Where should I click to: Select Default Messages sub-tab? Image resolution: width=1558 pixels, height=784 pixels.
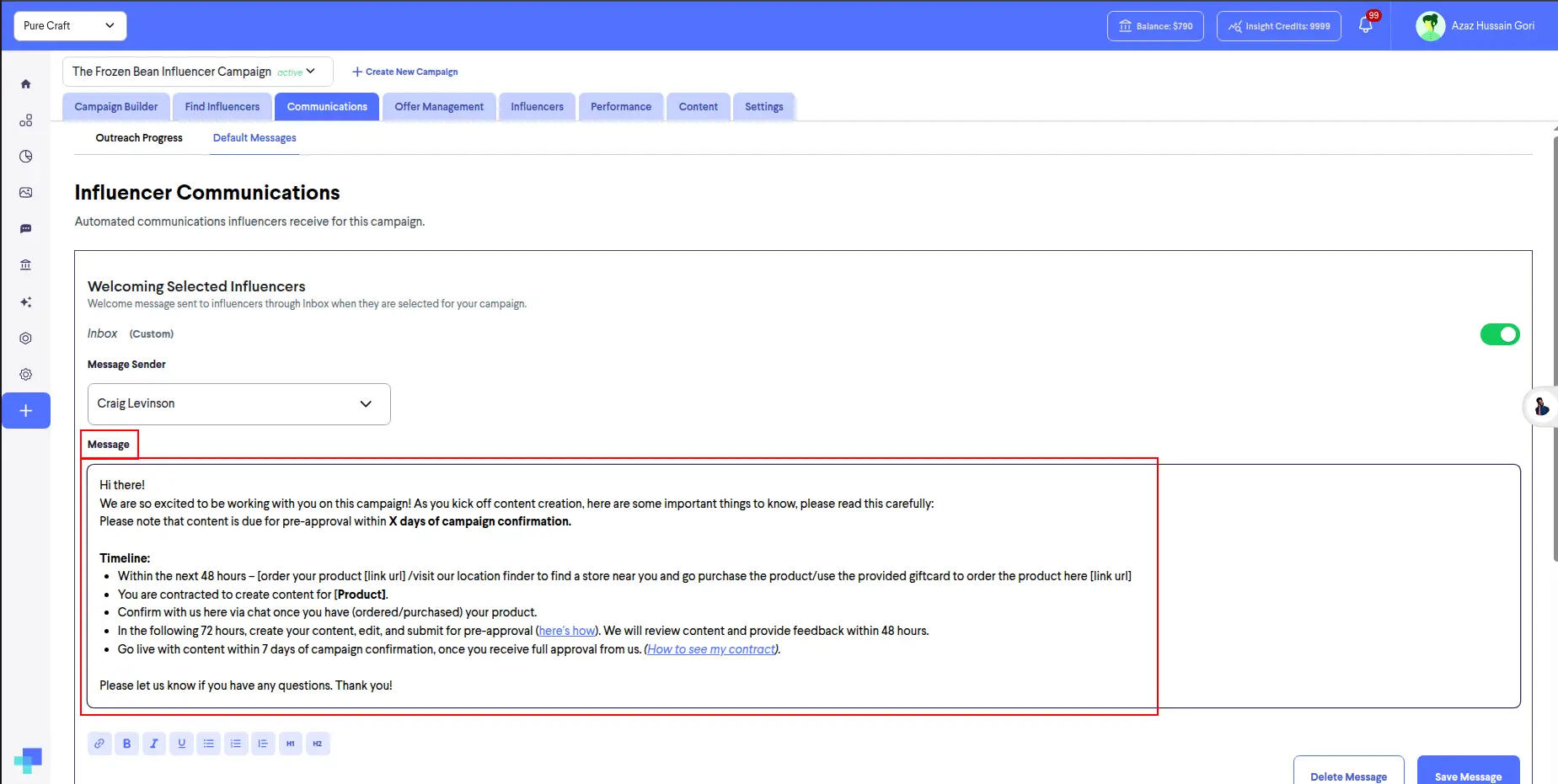point(254,138)
